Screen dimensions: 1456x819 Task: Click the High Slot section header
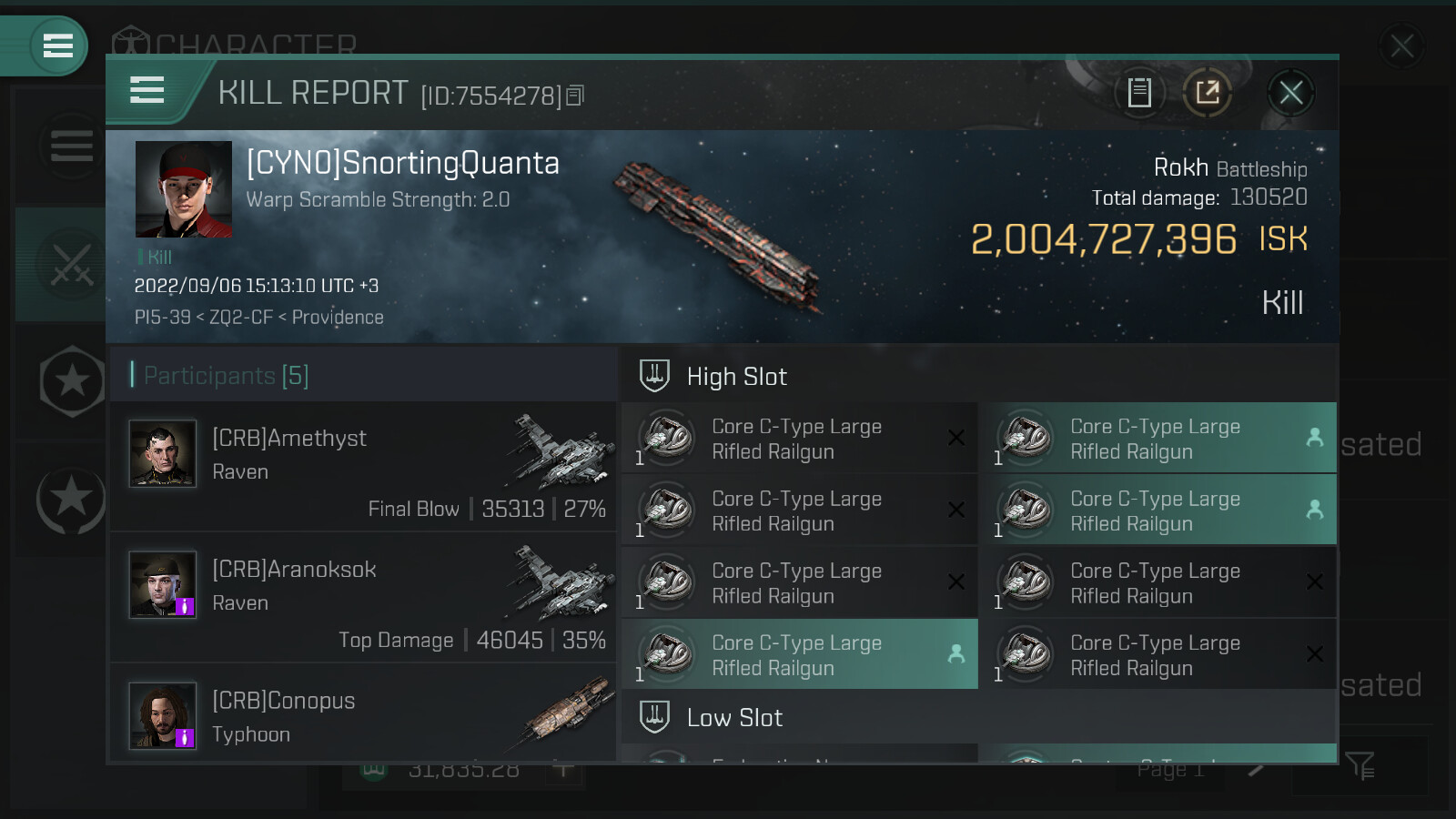coord(736,377)
